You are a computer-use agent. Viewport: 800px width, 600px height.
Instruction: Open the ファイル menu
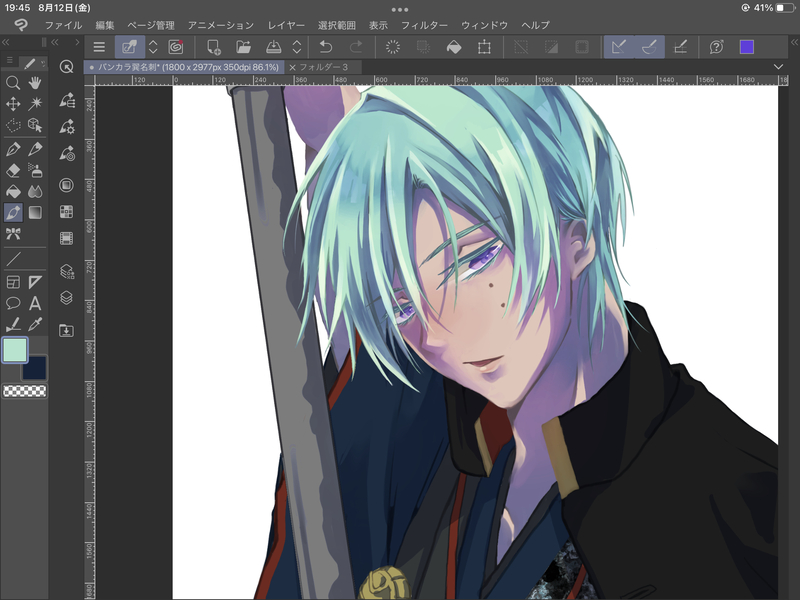pyautogui.click(x=63, y=25)
